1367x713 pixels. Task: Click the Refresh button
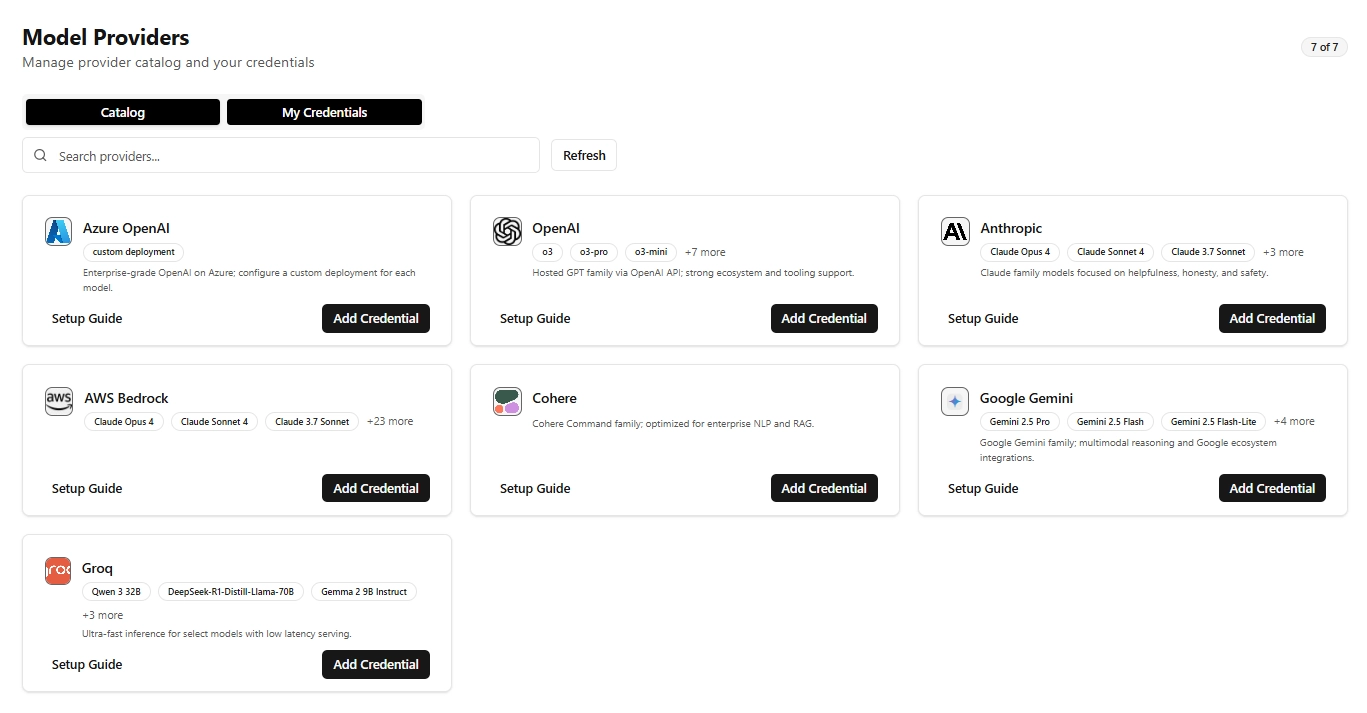coord(583,155)
